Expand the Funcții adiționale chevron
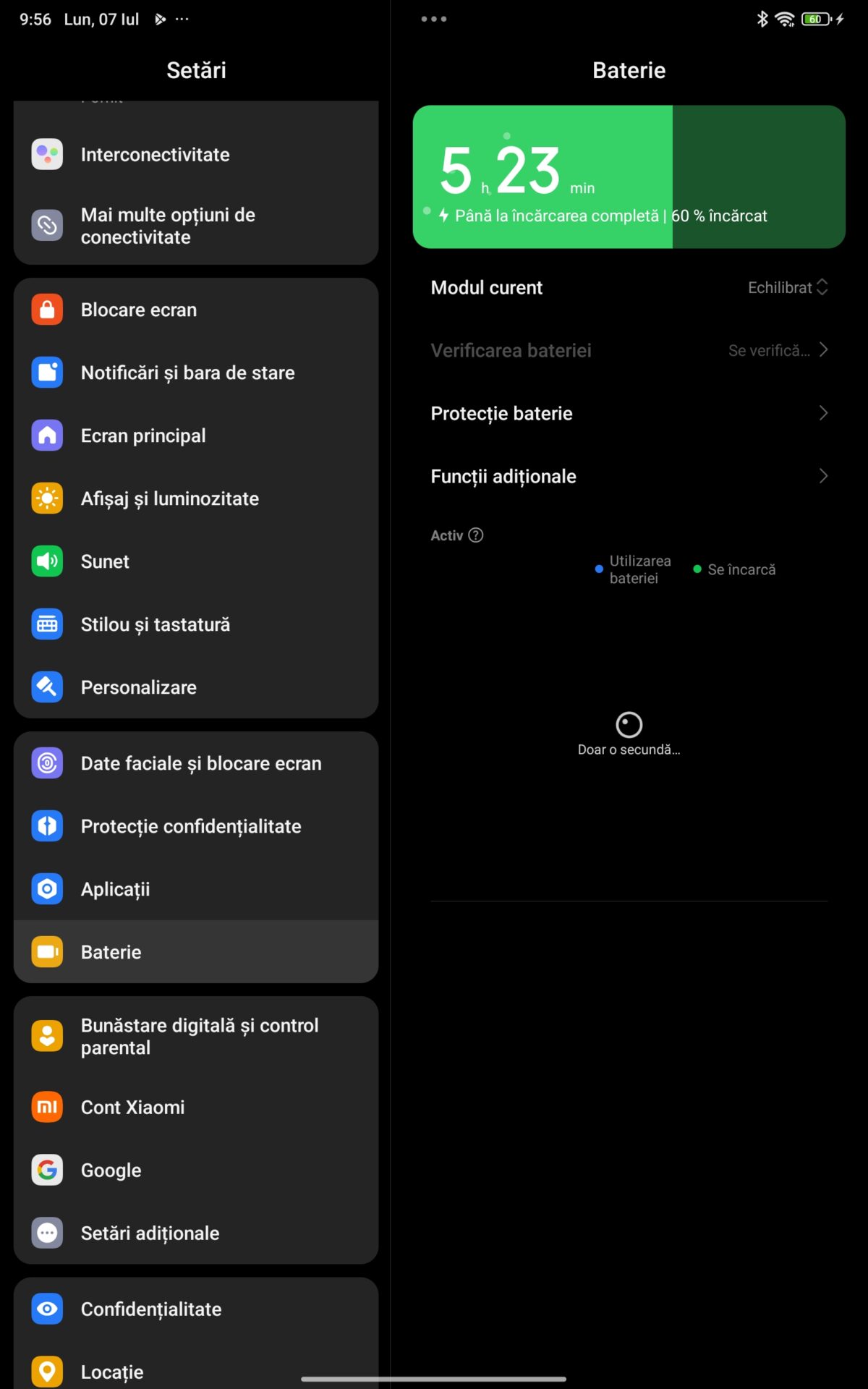The width and height of the screenshot is (868, 1389). tap(823, 476)
